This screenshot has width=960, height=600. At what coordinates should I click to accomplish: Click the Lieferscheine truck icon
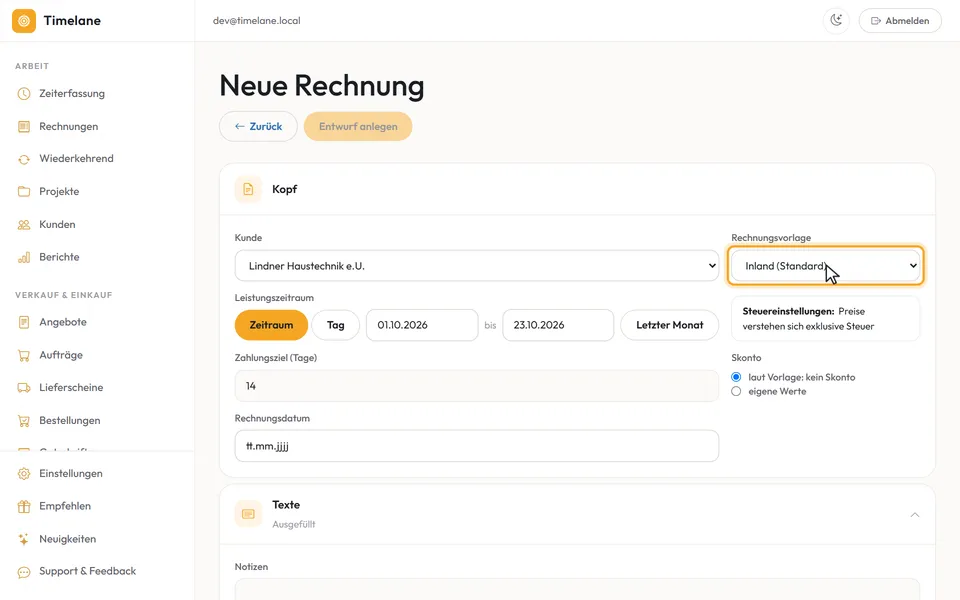24,388
